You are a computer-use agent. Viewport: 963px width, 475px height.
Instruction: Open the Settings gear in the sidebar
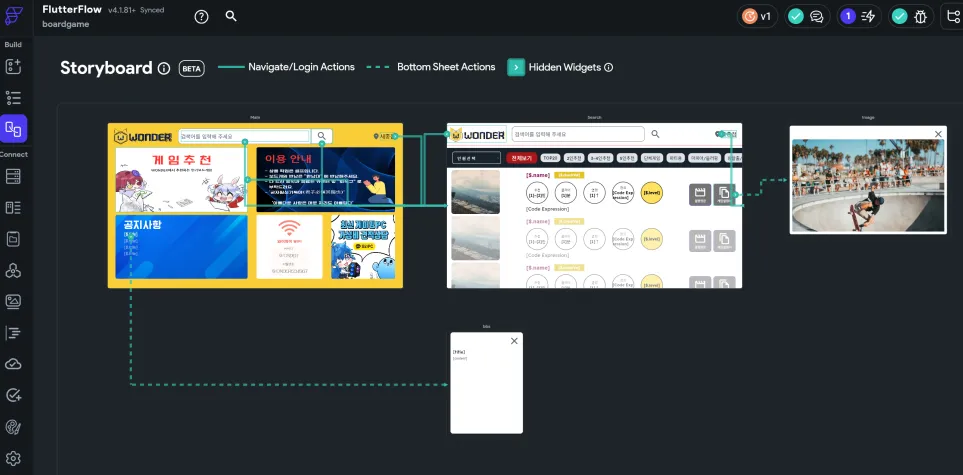(14, 458)
